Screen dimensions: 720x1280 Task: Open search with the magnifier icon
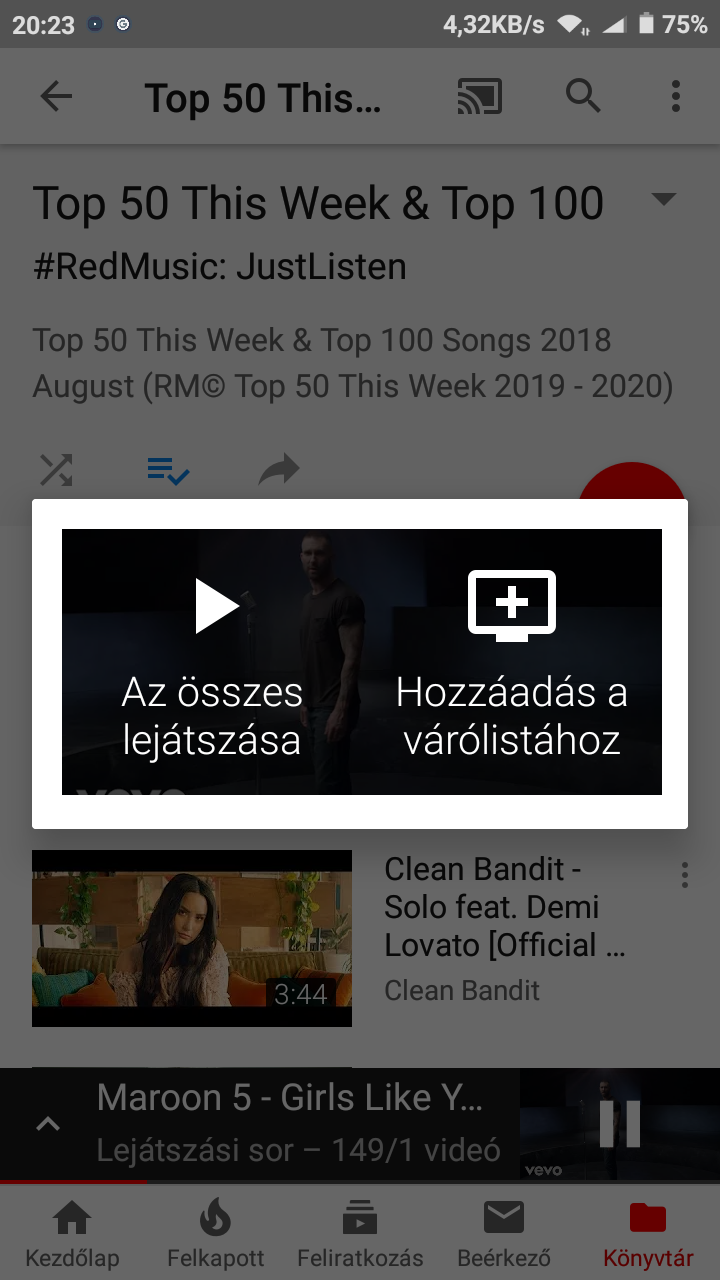pos(583,96)
